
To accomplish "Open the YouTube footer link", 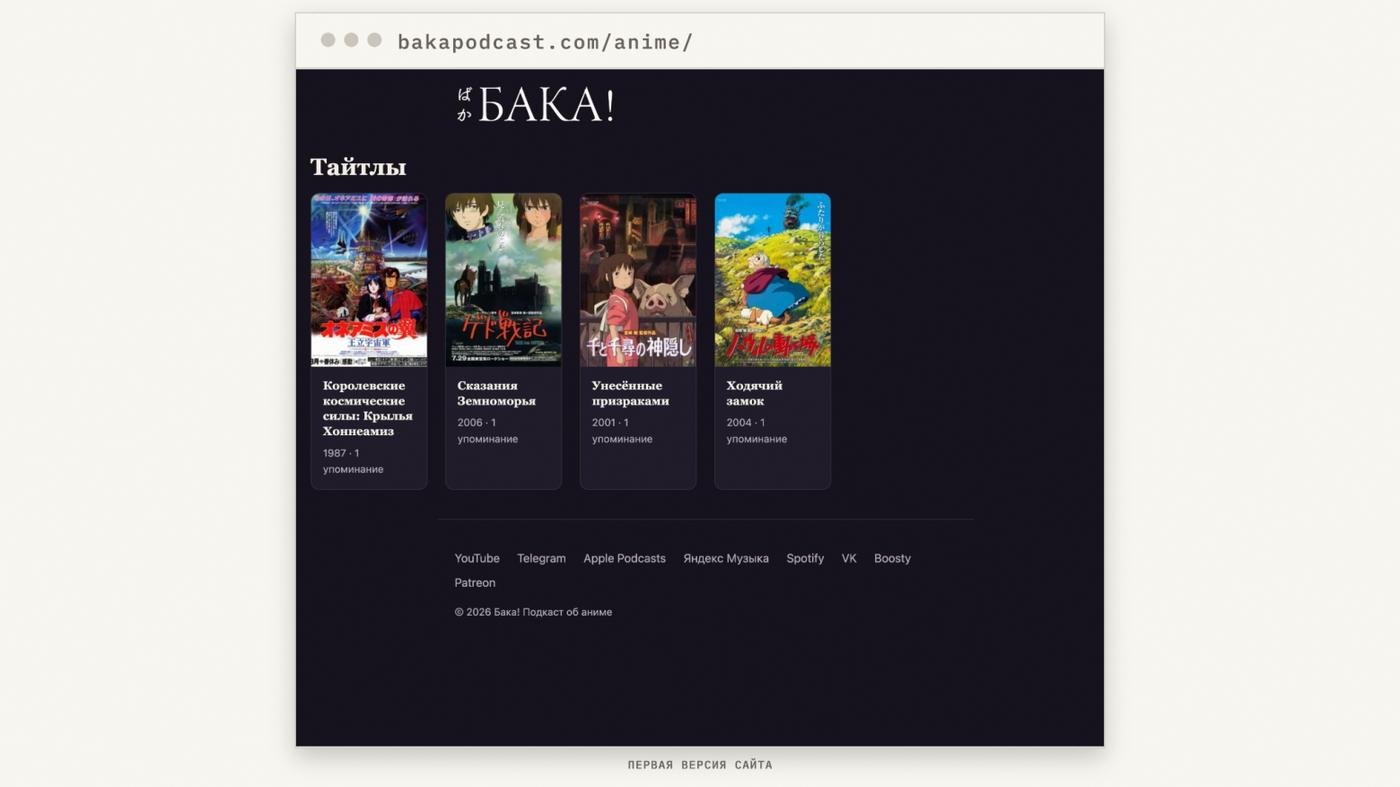I will click(477, 558).
